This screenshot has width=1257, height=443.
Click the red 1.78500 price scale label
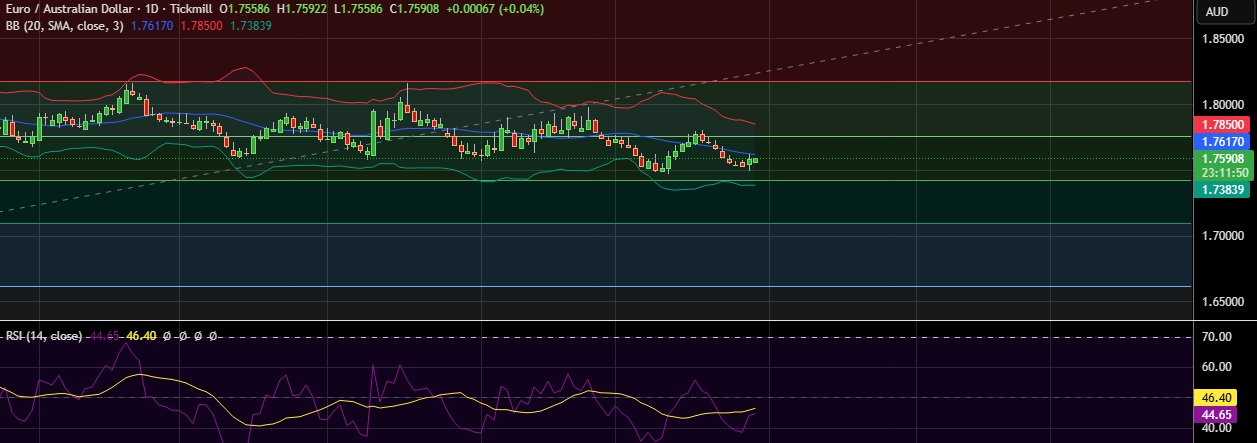(1222, 125)
